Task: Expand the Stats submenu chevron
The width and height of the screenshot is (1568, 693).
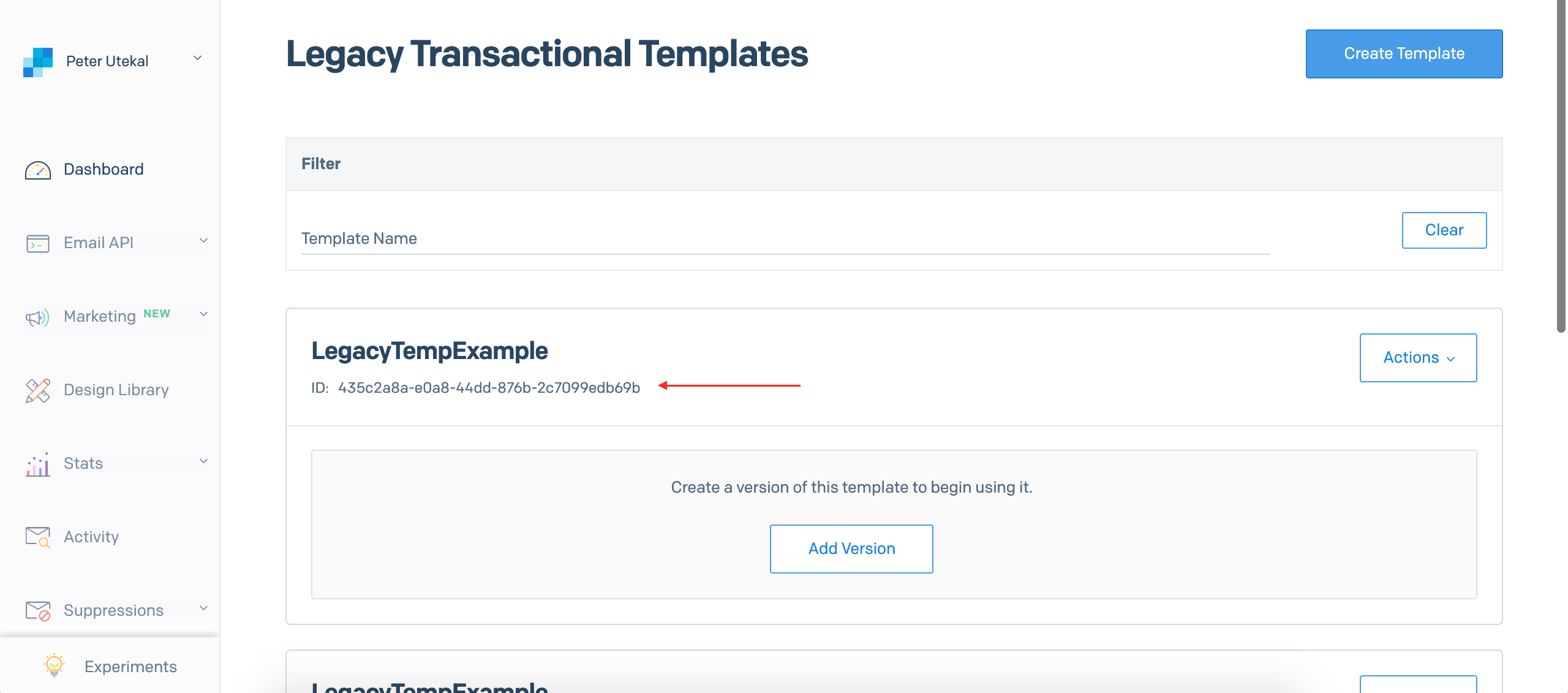Action: coord(203,461)
